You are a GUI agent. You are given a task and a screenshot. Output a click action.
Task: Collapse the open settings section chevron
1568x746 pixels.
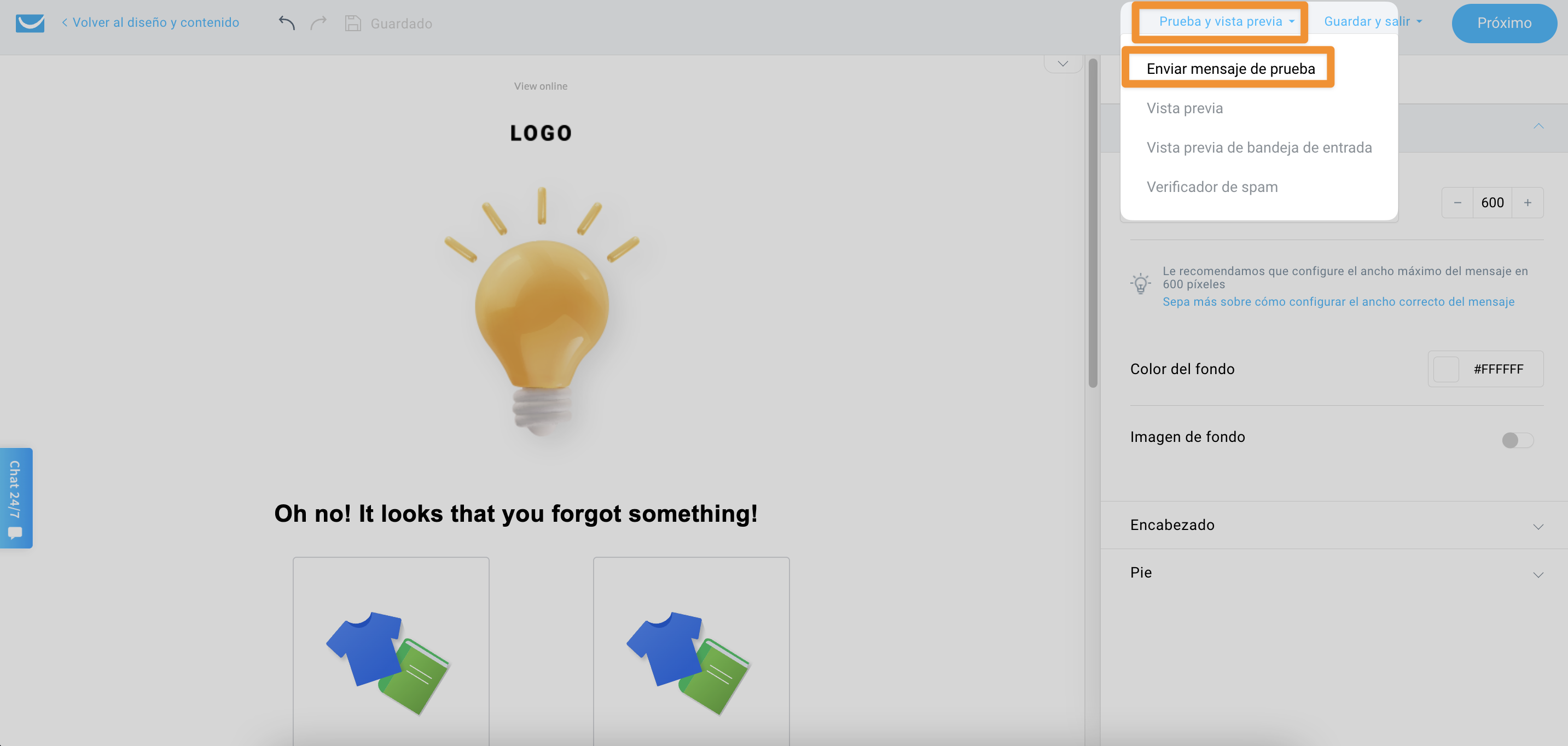point(1538,126)
